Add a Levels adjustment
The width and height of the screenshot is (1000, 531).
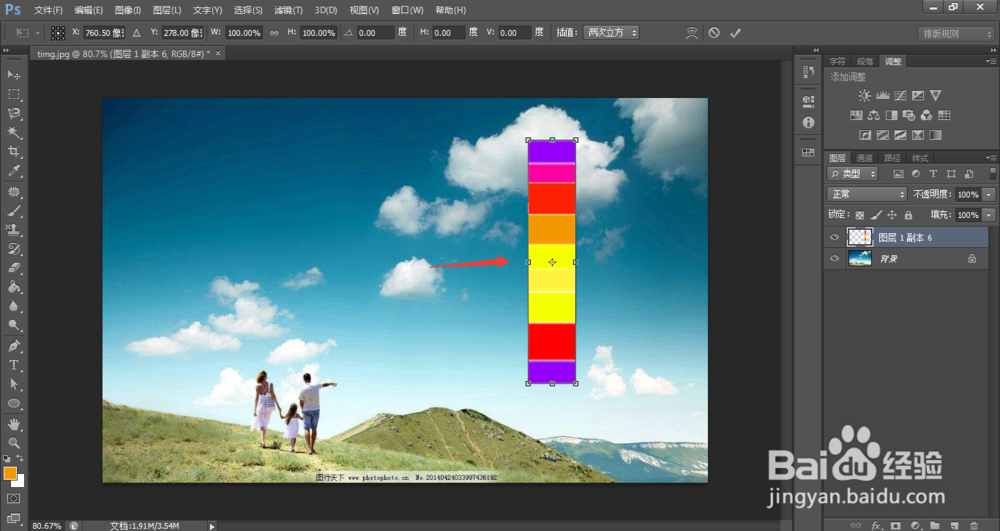(x=883, y=96)
